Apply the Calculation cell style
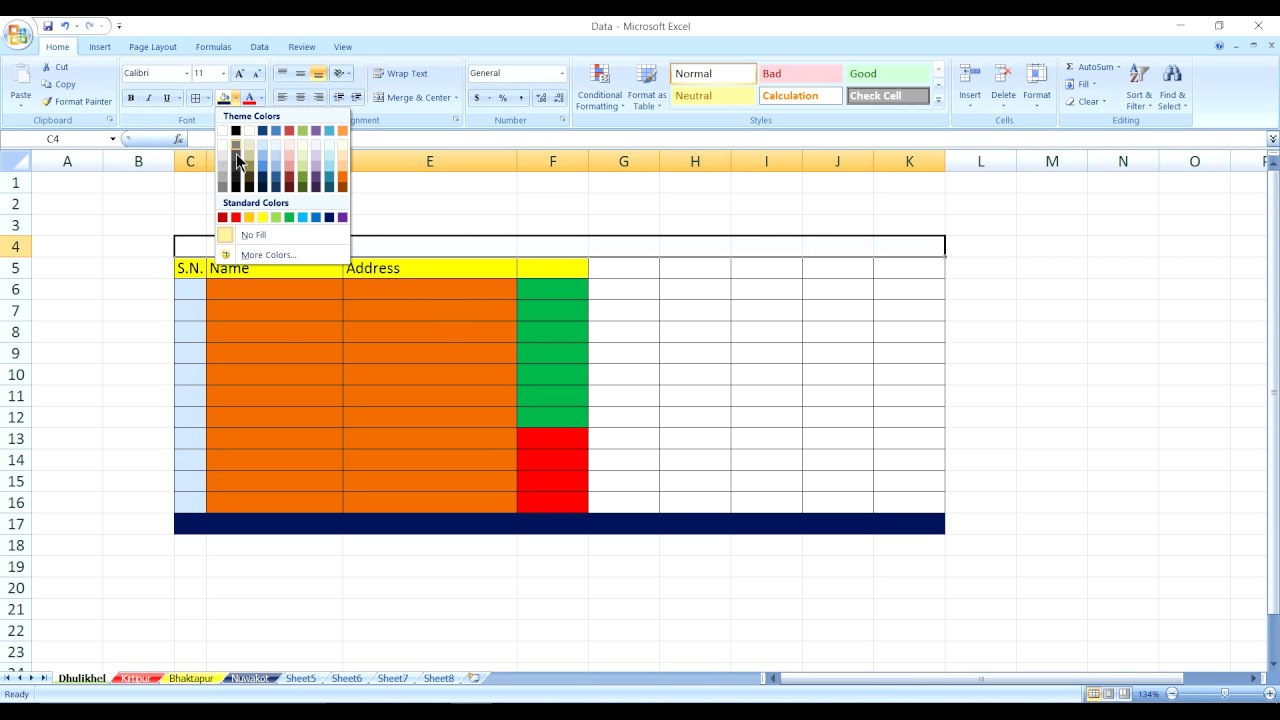Viewport: 1280px width, 720px height. click(800, 96)
